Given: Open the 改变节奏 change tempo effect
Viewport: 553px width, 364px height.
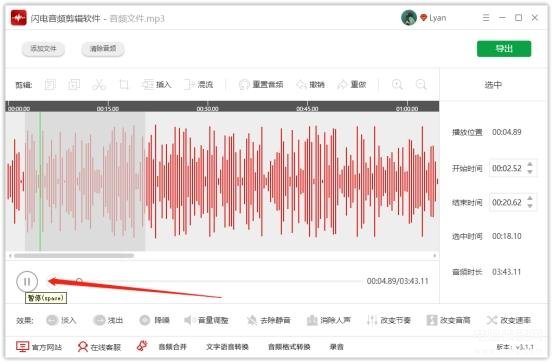Looking at the screenshot, I should coord(389,320).
